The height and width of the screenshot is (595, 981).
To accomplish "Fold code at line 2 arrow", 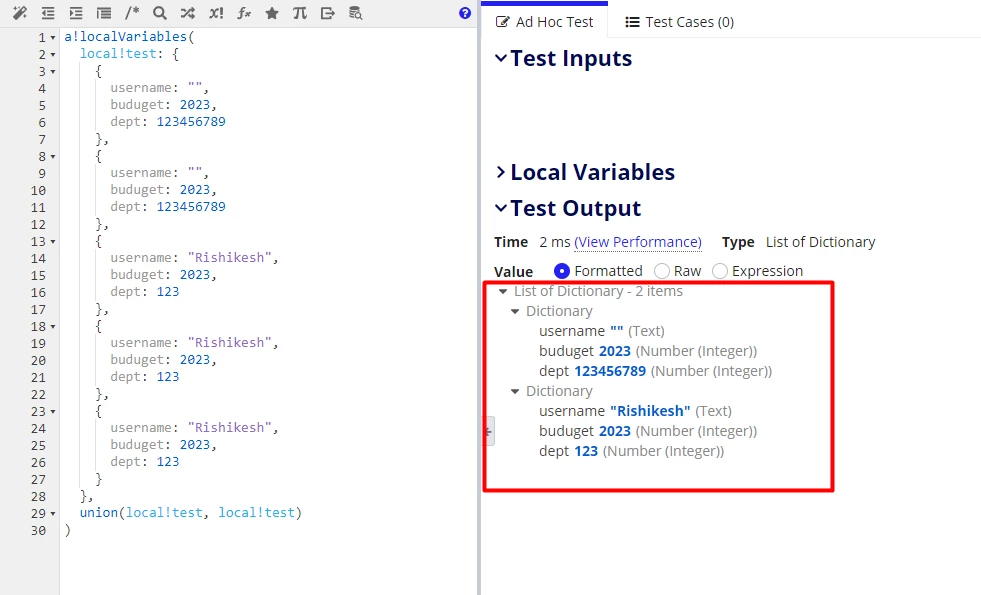I will coord(53,55).
